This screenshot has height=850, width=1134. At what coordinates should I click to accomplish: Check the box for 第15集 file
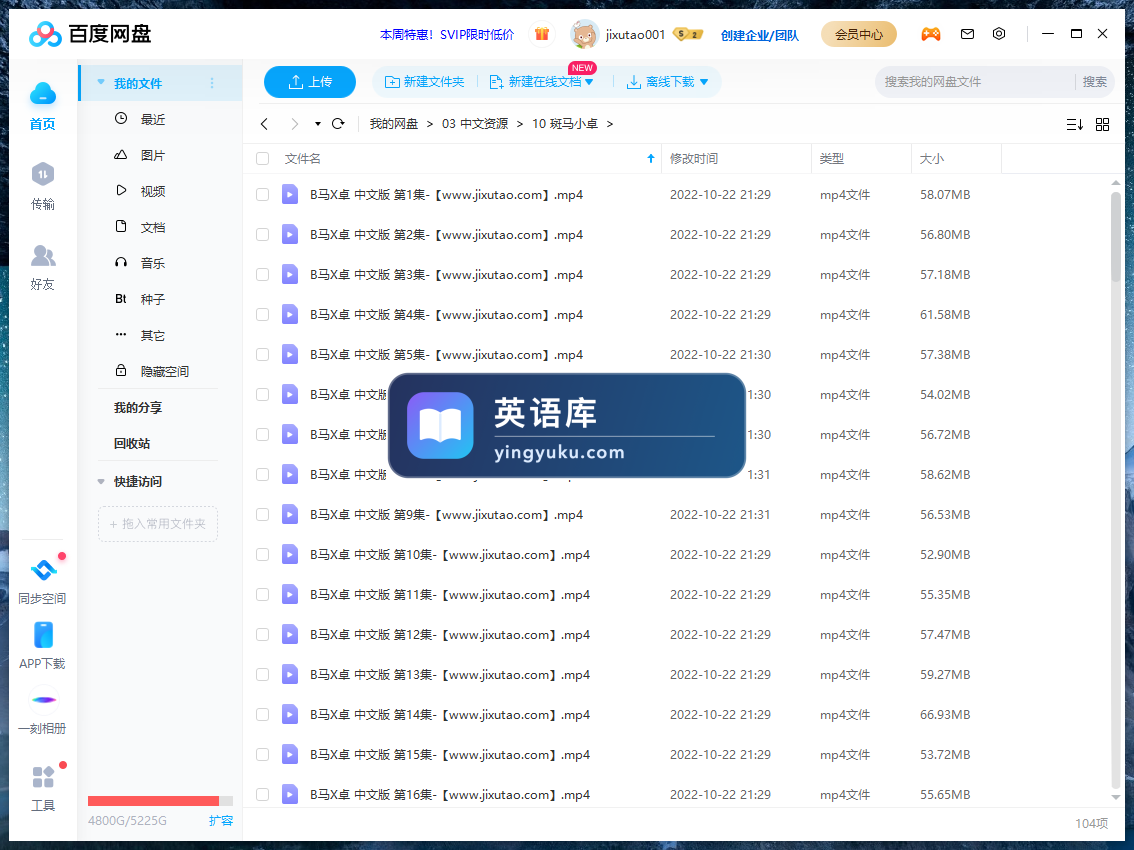[x=263, y=755]
